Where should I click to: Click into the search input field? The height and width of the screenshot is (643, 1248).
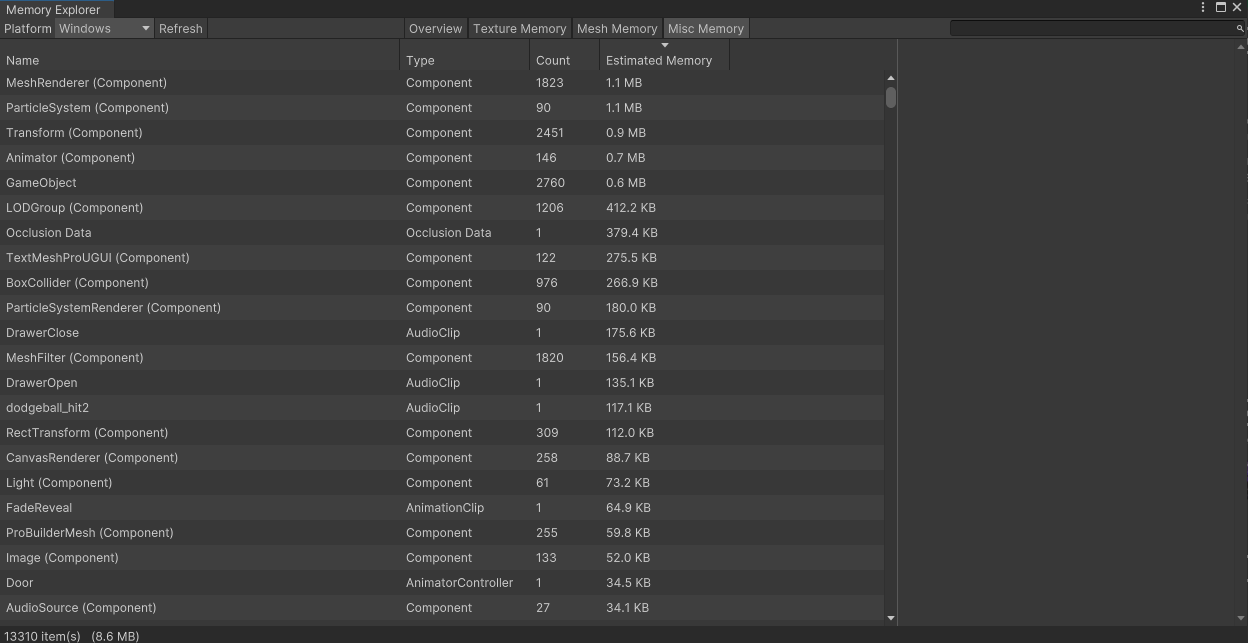click(x=1090, y=29)
